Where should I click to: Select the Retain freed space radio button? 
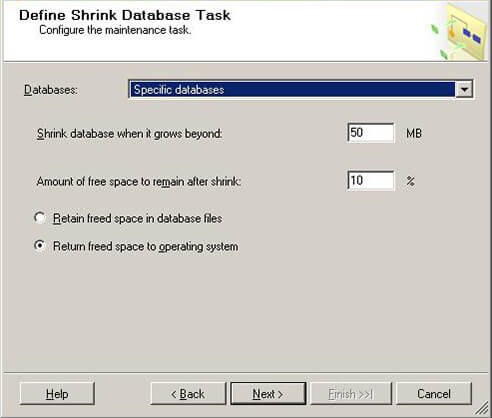tap(40, 218)
